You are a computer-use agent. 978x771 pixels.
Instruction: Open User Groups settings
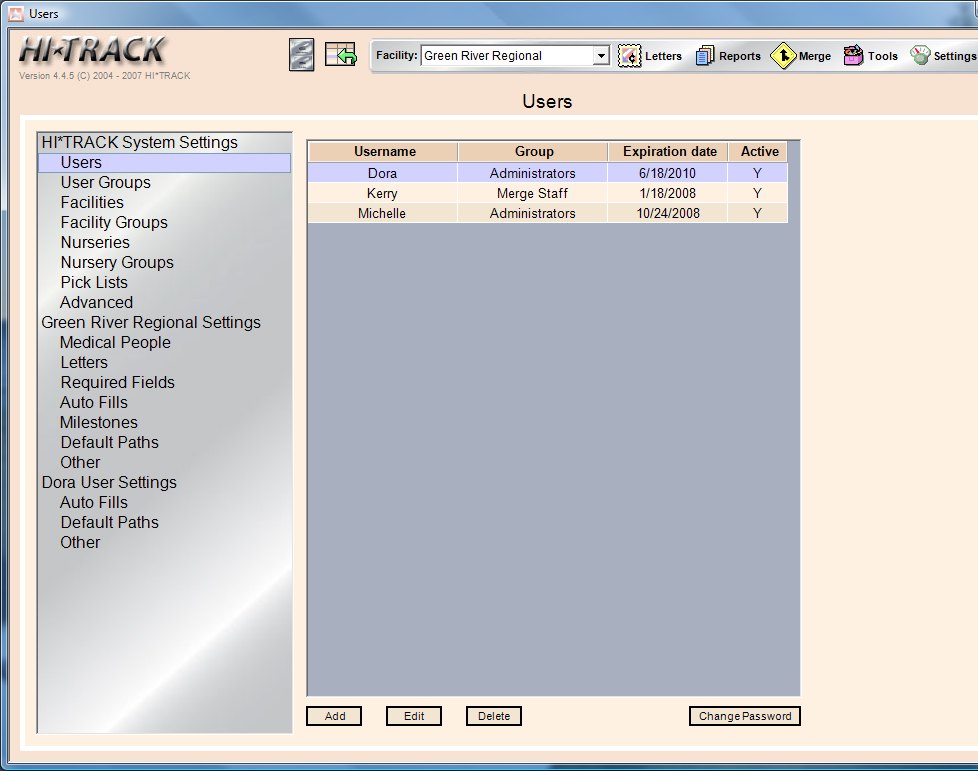[x=105, y=183]
